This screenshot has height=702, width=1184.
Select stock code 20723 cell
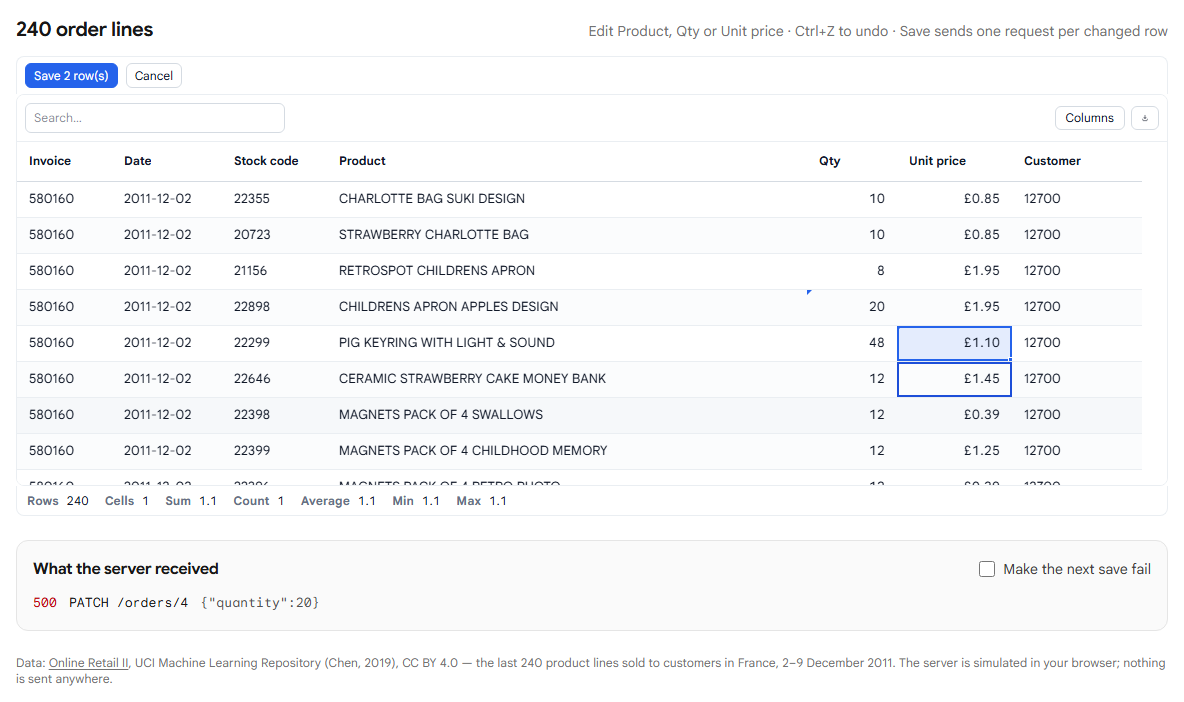275,235
